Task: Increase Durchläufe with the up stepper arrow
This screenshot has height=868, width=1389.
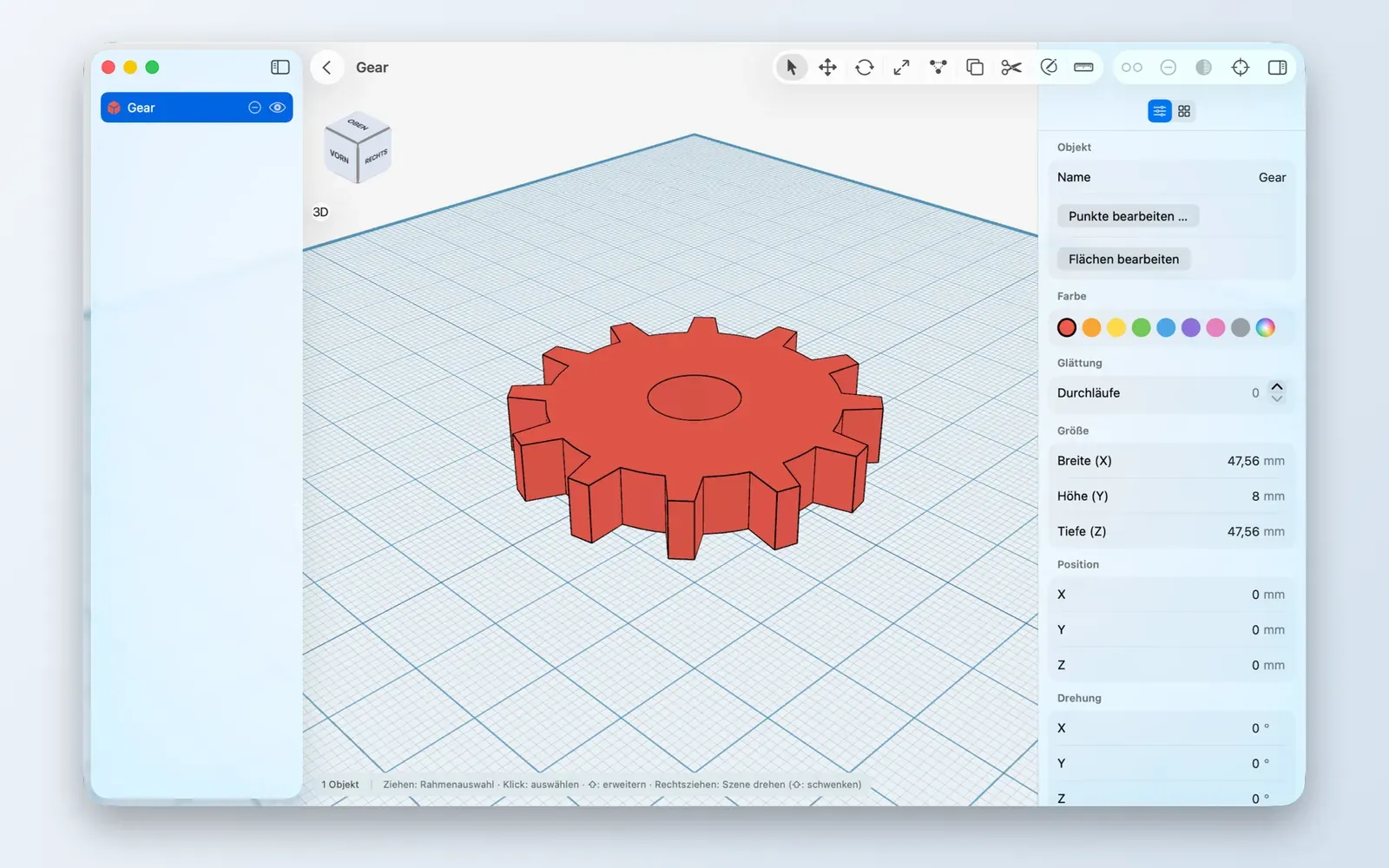Action: pyautogui.click(x=1277, y=387)
